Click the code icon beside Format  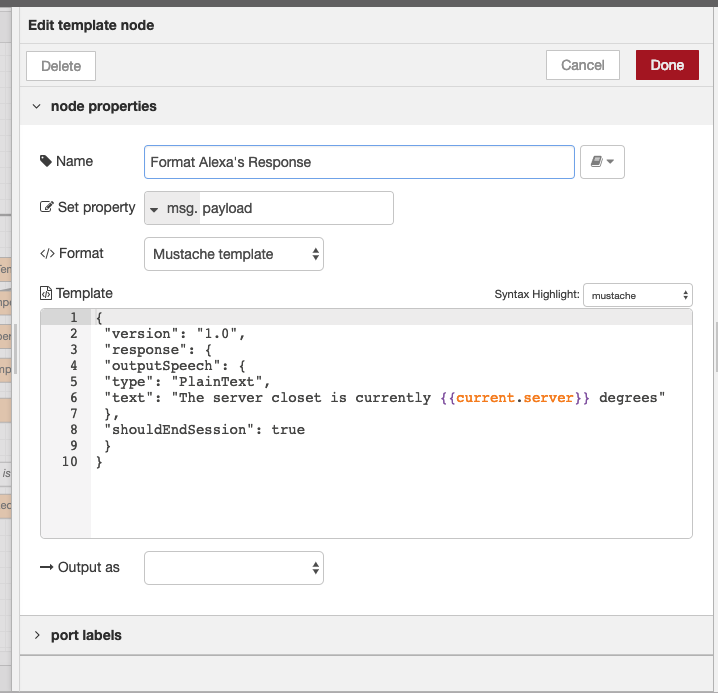[47, 253]
